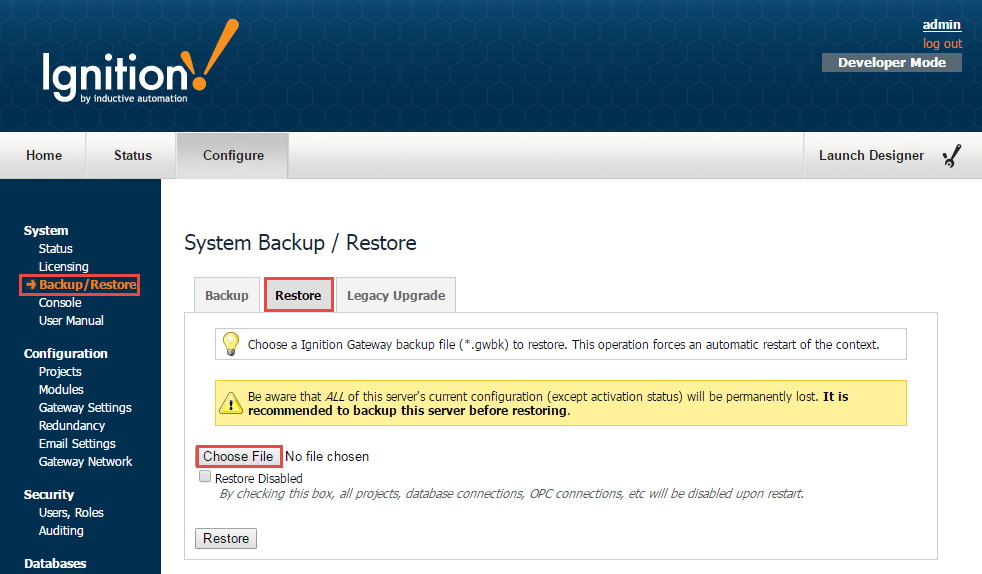982x574 pixels.
Task: Open Console in the sidebar
Action: (60, 302)
